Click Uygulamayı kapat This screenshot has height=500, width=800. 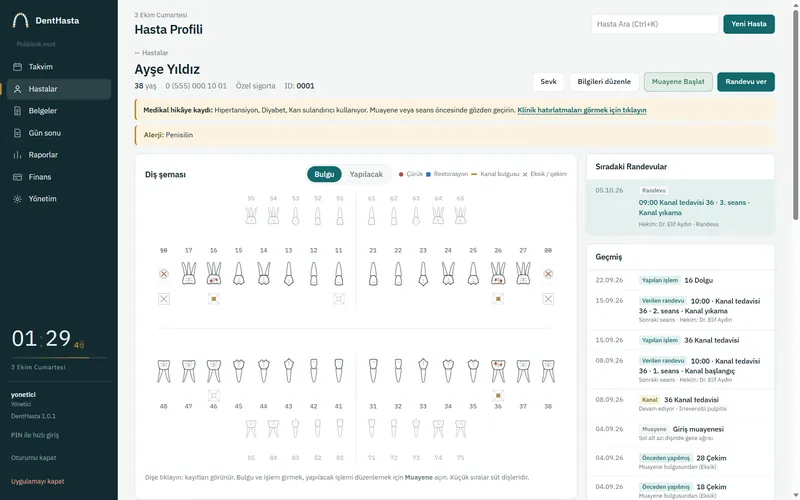(37, 481)
